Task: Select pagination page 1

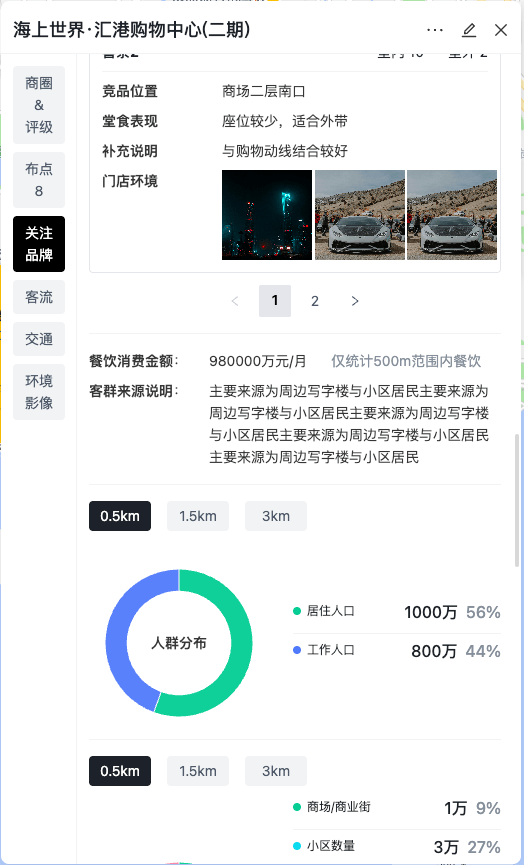Action: click(x=275, y=301)
